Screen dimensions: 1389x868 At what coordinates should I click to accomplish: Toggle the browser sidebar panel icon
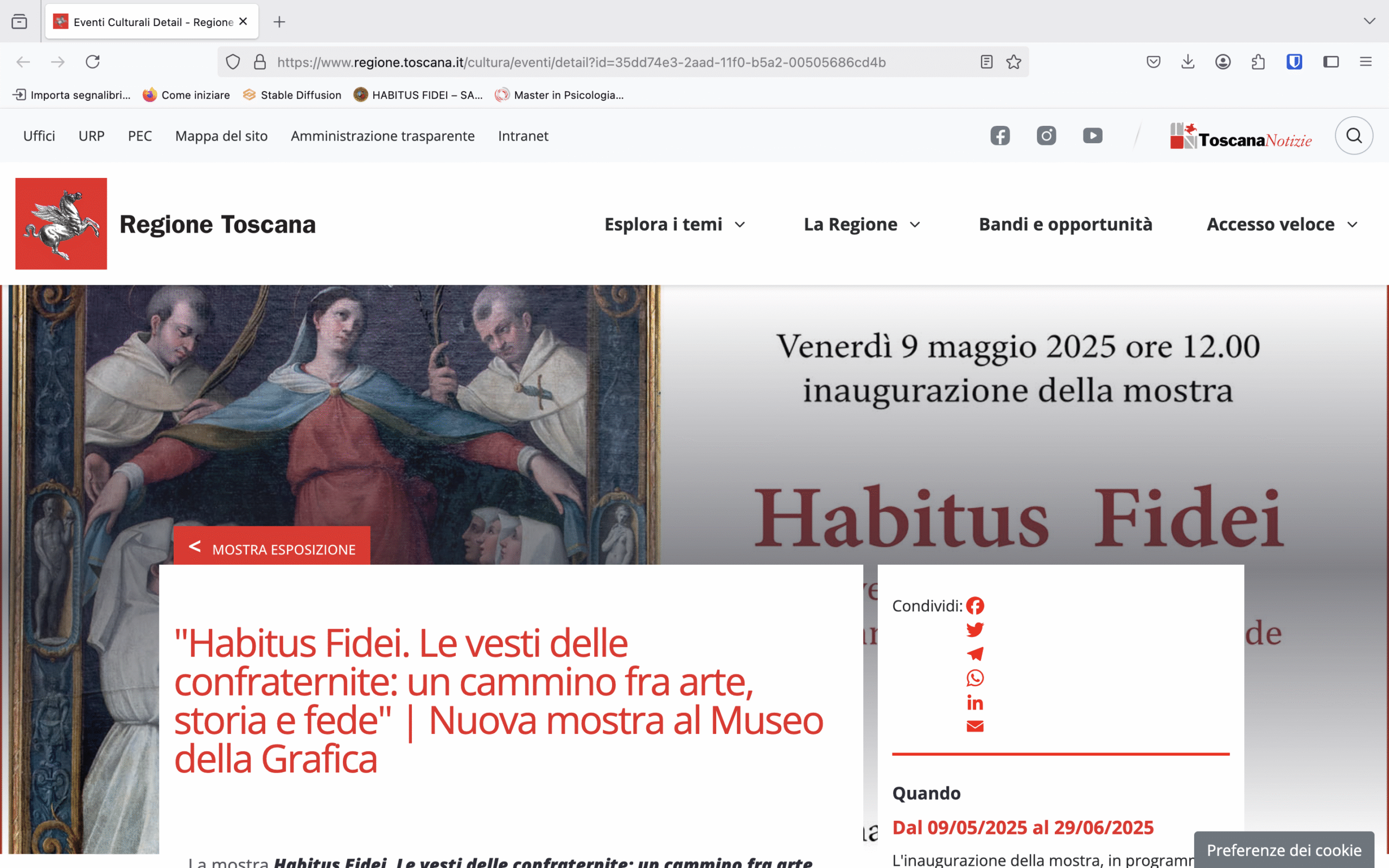click(x=1330, y=62)
